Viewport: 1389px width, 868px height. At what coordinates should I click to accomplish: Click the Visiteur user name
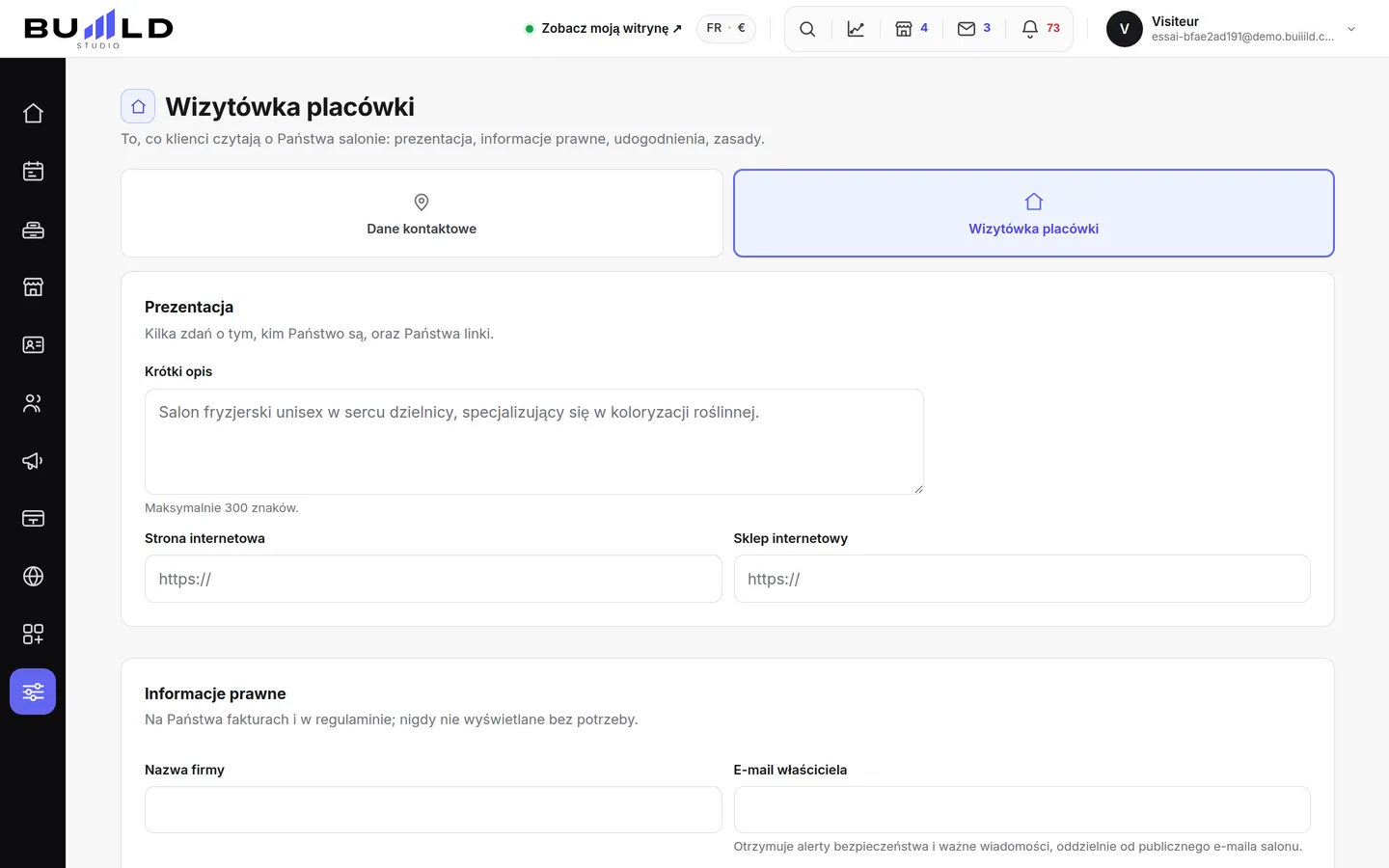pyautogui.click(x=1175, y=21)
